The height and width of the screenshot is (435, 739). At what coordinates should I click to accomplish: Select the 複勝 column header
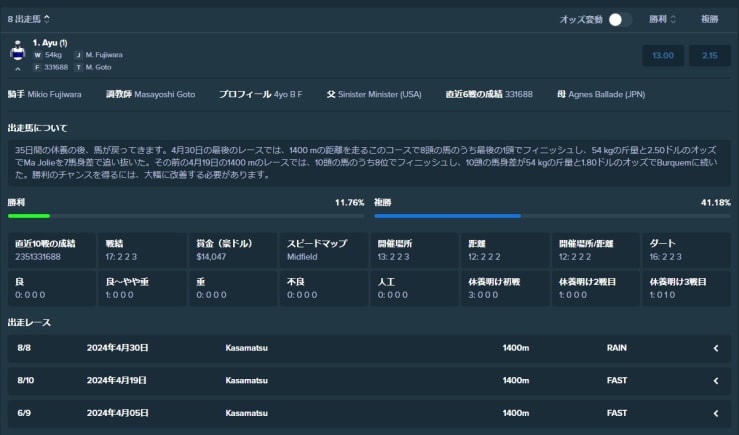pyautogui.click(x=709, y=19)
